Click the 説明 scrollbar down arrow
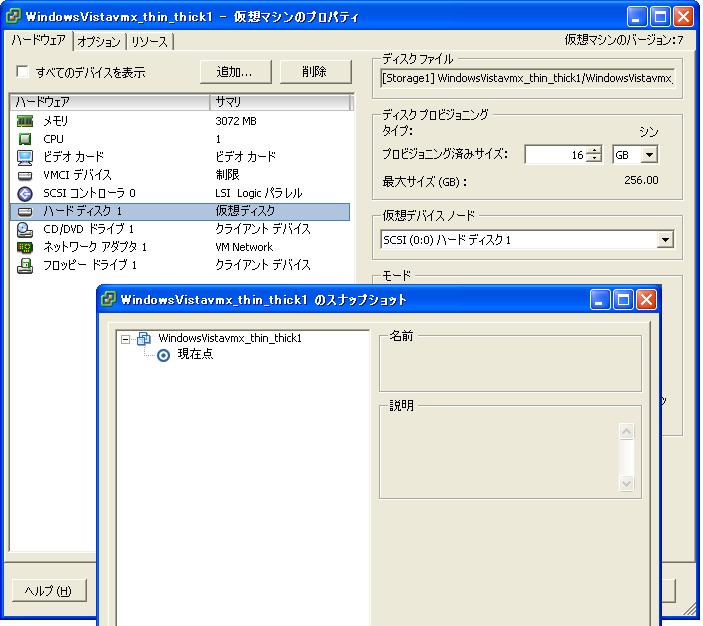Viewport: 703px width, 626px height. pyautogui.click(x=626, y=483)
